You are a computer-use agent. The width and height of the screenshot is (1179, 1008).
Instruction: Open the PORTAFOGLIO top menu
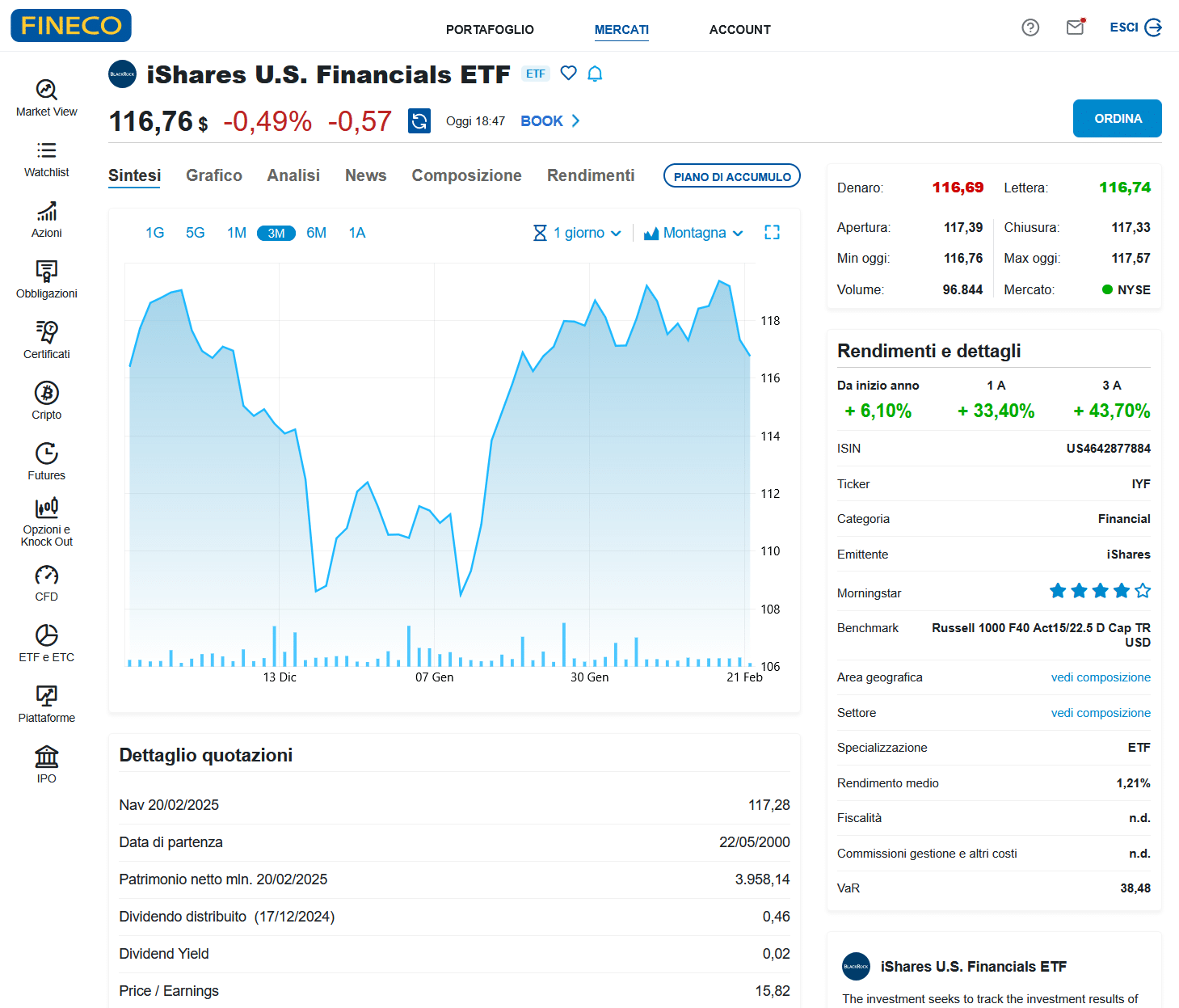click(x=490, y=30)
